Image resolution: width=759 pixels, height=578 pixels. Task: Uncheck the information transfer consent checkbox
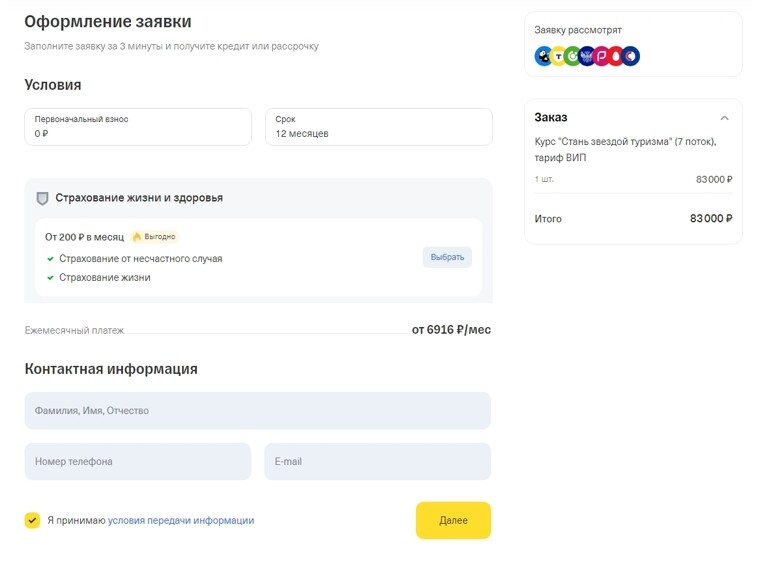tap(32, 520)
